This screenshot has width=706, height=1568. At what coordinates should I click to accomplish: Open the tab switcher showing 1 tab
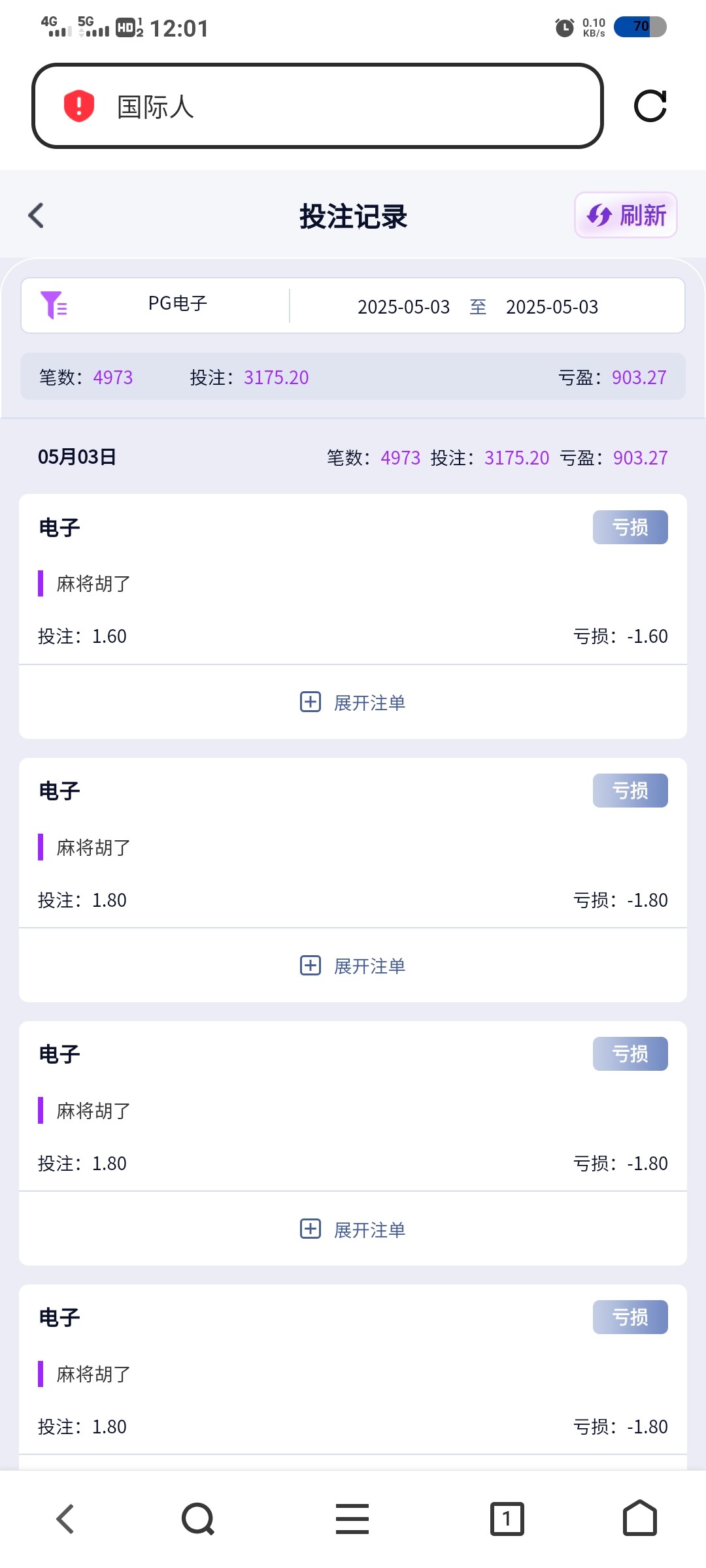(507, 1518)
